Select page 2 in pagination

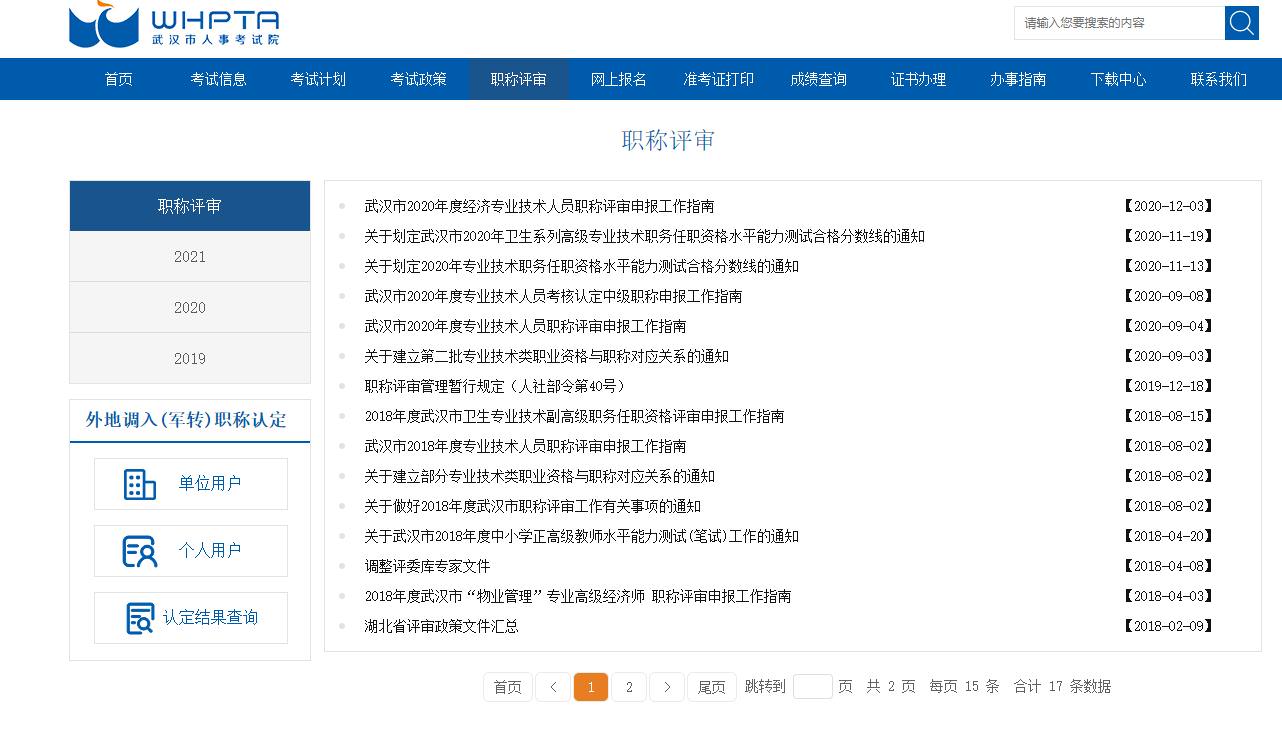tap(629, 687)
